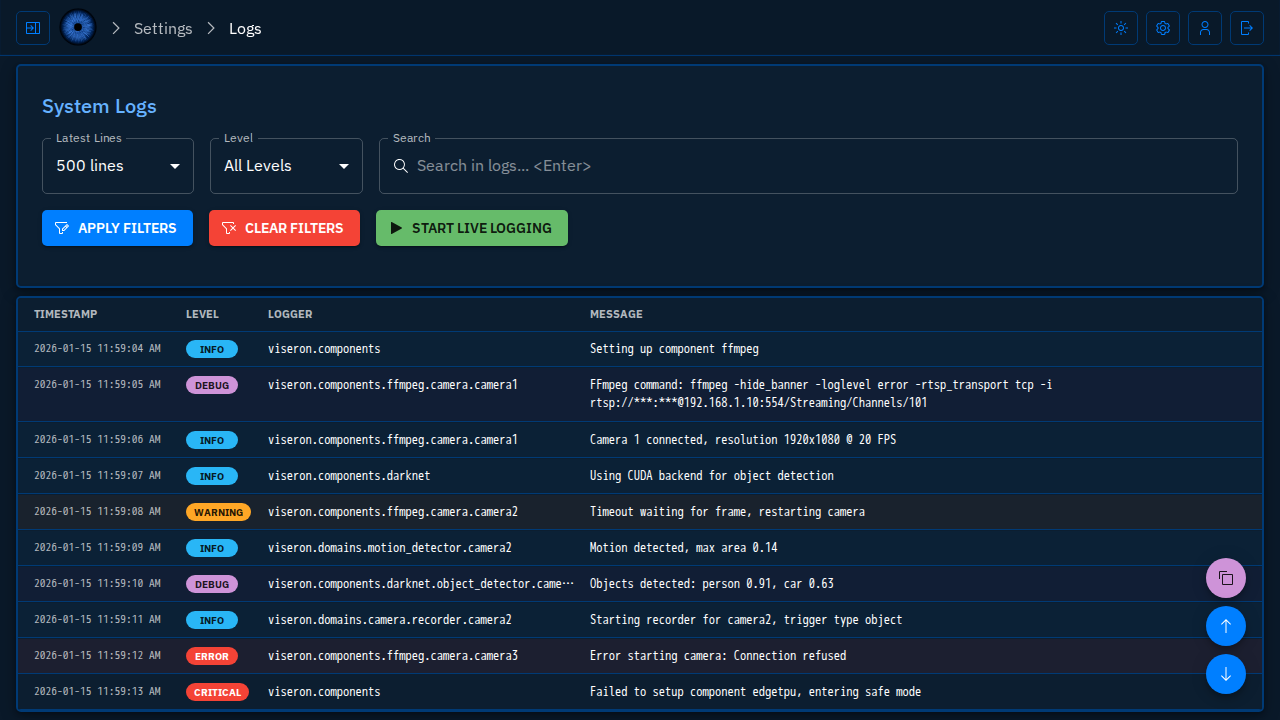This screenshot has height=720, width=1280.
Task: Click the 'Using CUDA backend' message
Action: tap(712, 476)
